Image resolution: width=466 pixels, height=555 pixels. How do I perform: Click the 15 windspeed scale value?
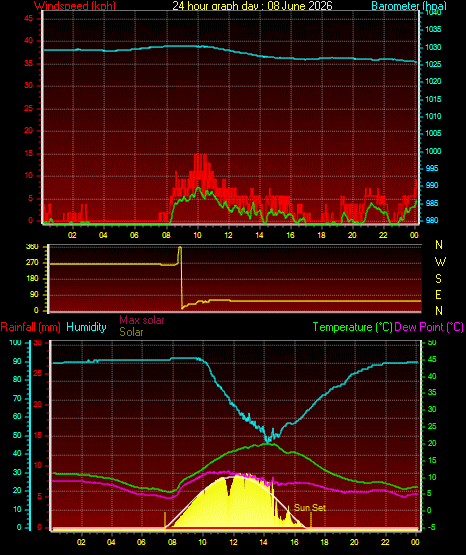click(x=28, y=153)
